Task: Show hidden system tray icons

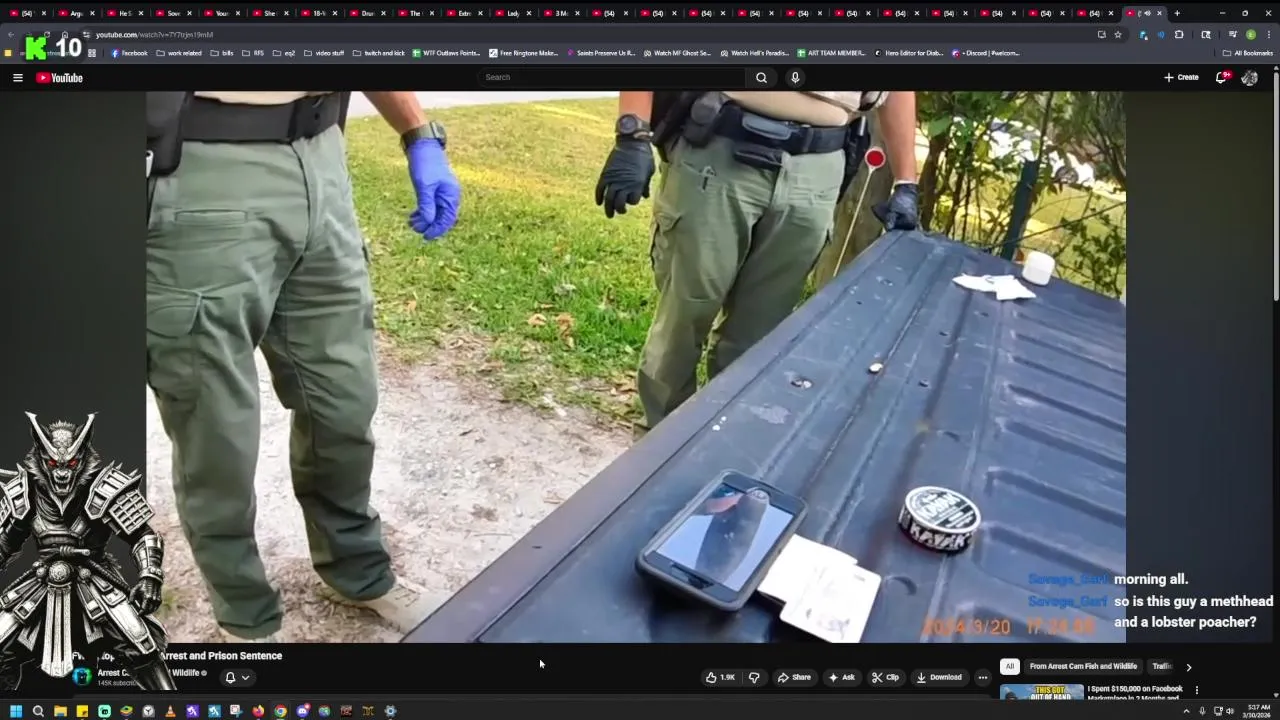Action: (x=1186, y=711)
